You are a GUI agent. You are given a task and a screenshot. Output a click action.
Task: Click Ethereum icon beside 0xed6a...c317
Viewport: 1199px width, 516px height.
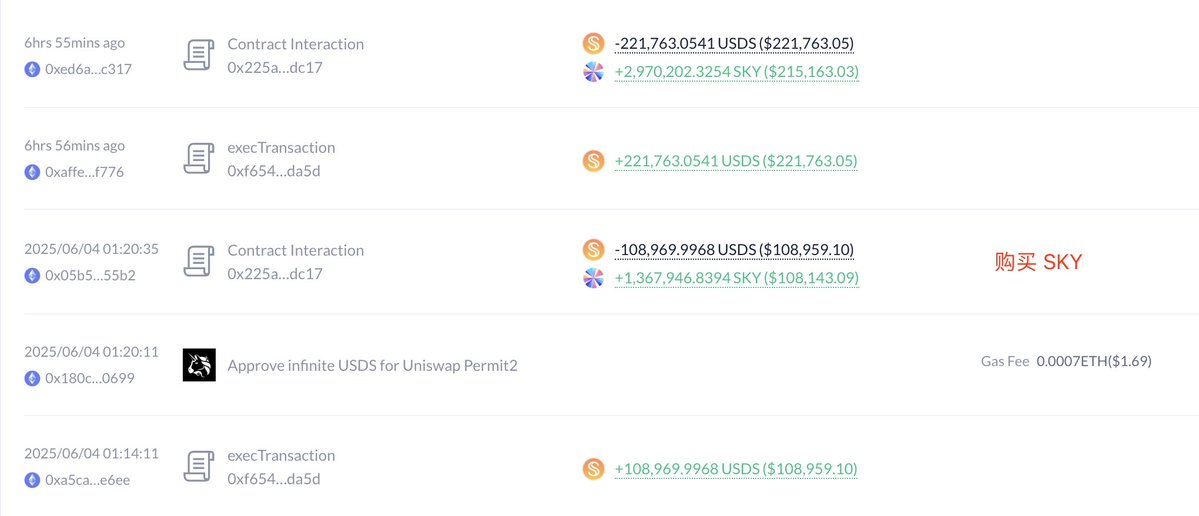pyautogui.click(x=32, y=69)
